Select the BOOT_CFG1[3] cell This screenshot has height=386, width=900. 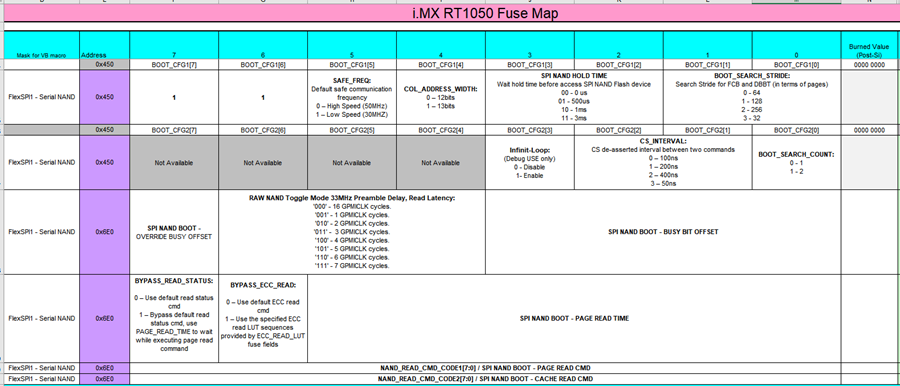(x=530, y=65)
